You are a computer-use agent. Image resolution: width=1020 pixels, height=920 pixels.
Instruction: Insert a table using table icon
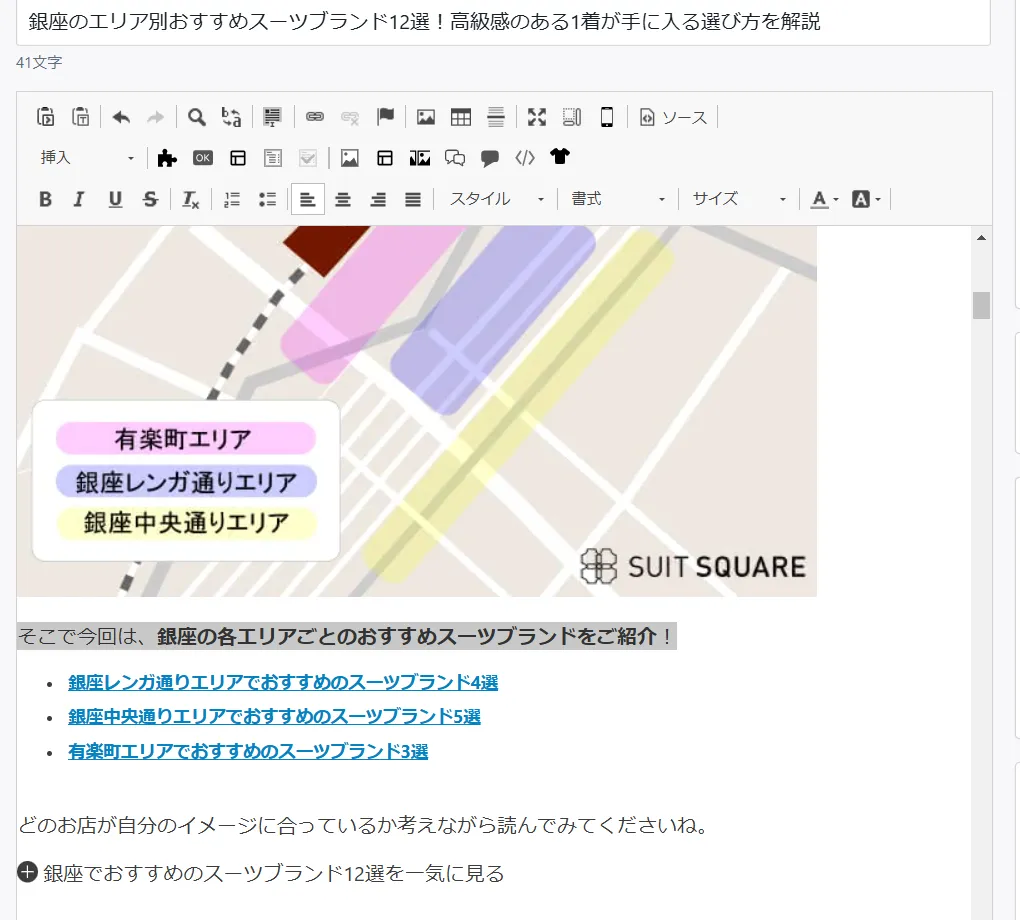point(461,117)
